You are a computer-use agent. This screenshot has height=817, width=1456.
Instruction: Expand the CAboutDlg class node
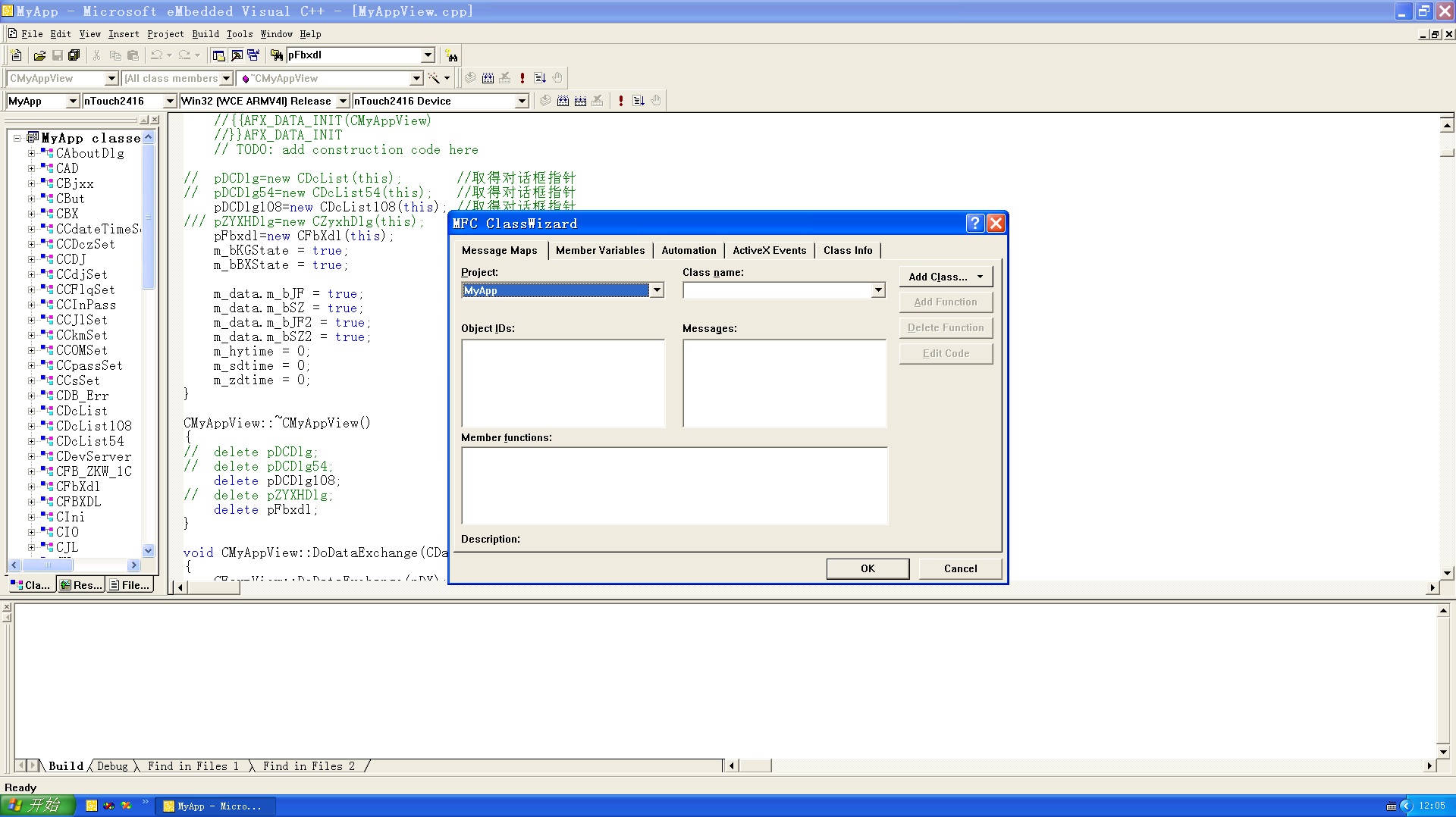[32, 153]
